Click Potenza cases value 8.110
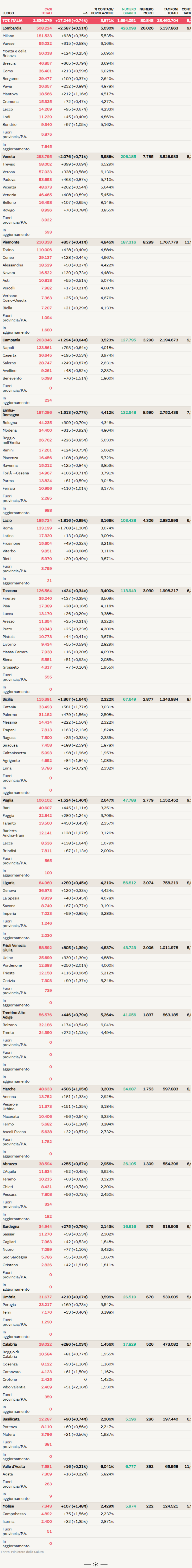 click(x=46, y=1427)
